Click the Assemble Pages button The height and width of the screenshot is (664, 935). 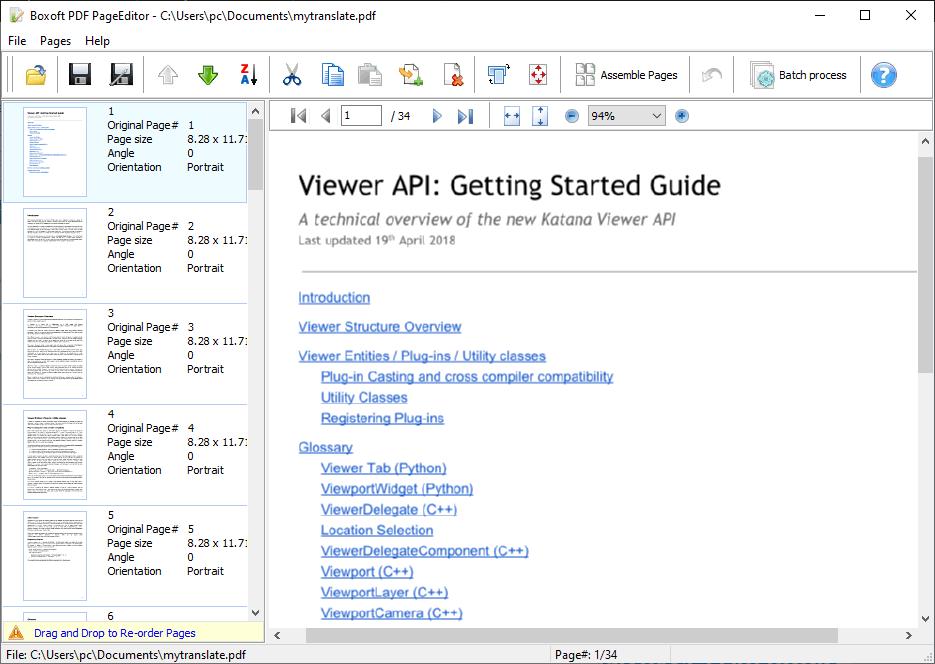(x=626, y=75)
